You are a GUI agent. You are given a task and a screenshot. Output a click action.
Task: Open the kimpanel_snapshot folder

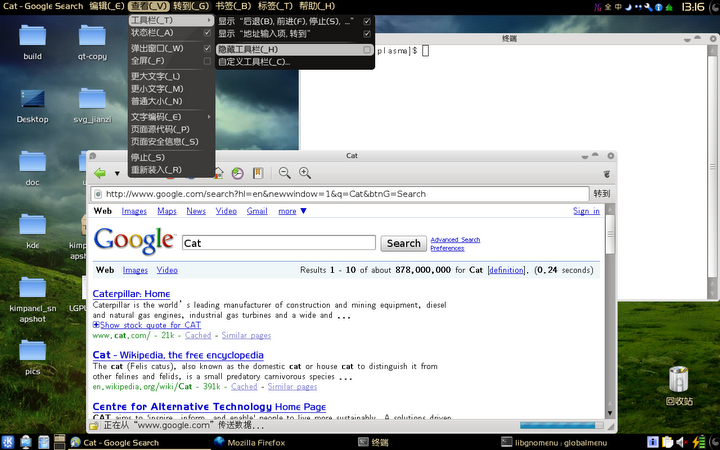[x=33, y=299]
